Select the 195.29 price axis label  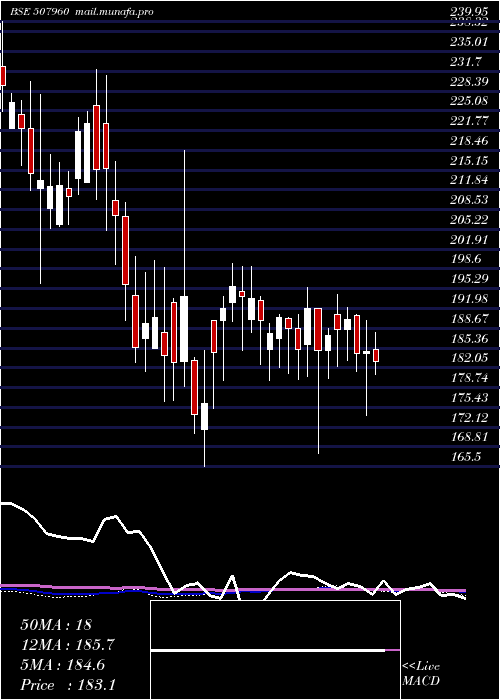468,279
